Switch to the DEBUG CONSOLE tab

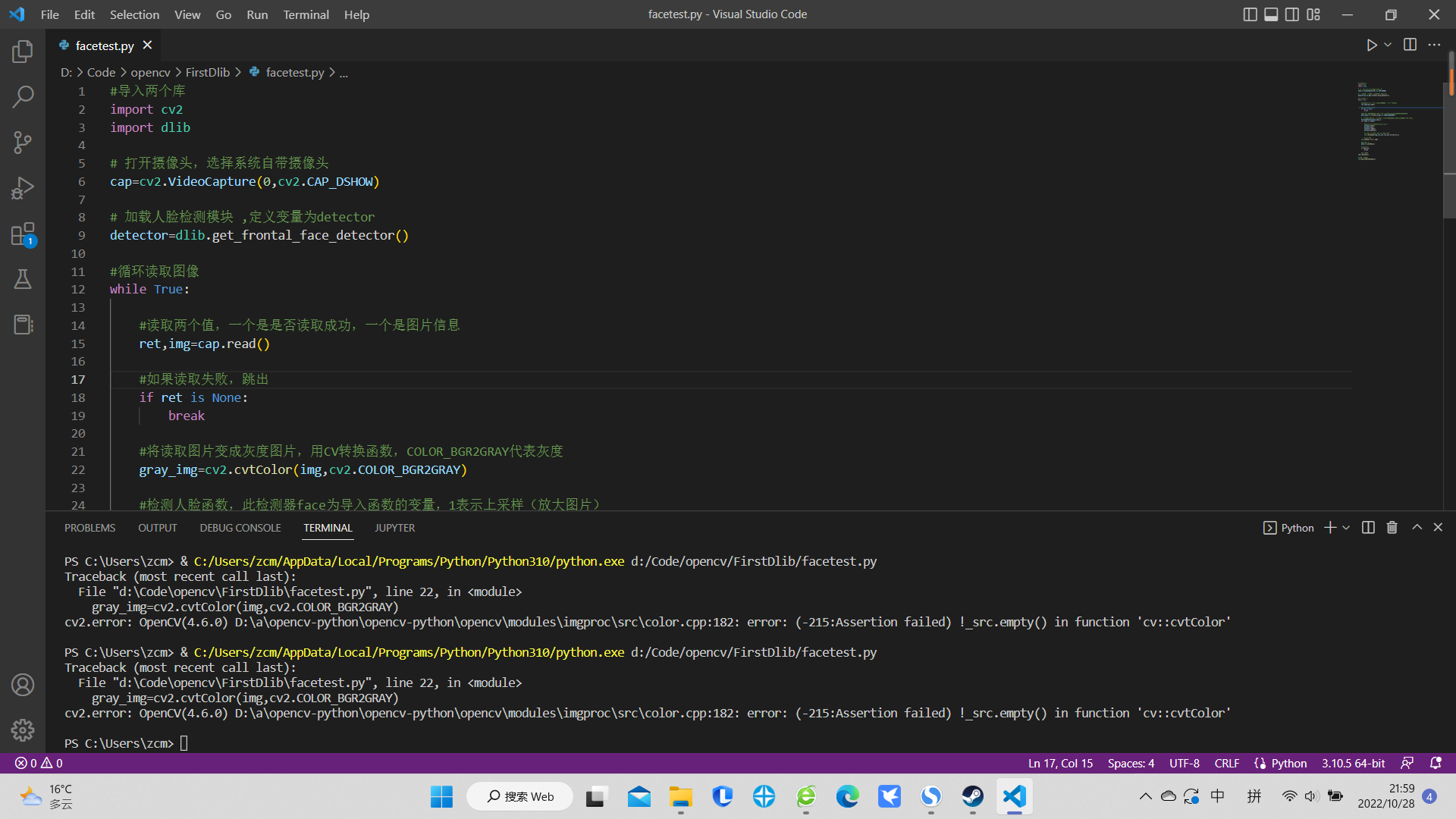240,528
